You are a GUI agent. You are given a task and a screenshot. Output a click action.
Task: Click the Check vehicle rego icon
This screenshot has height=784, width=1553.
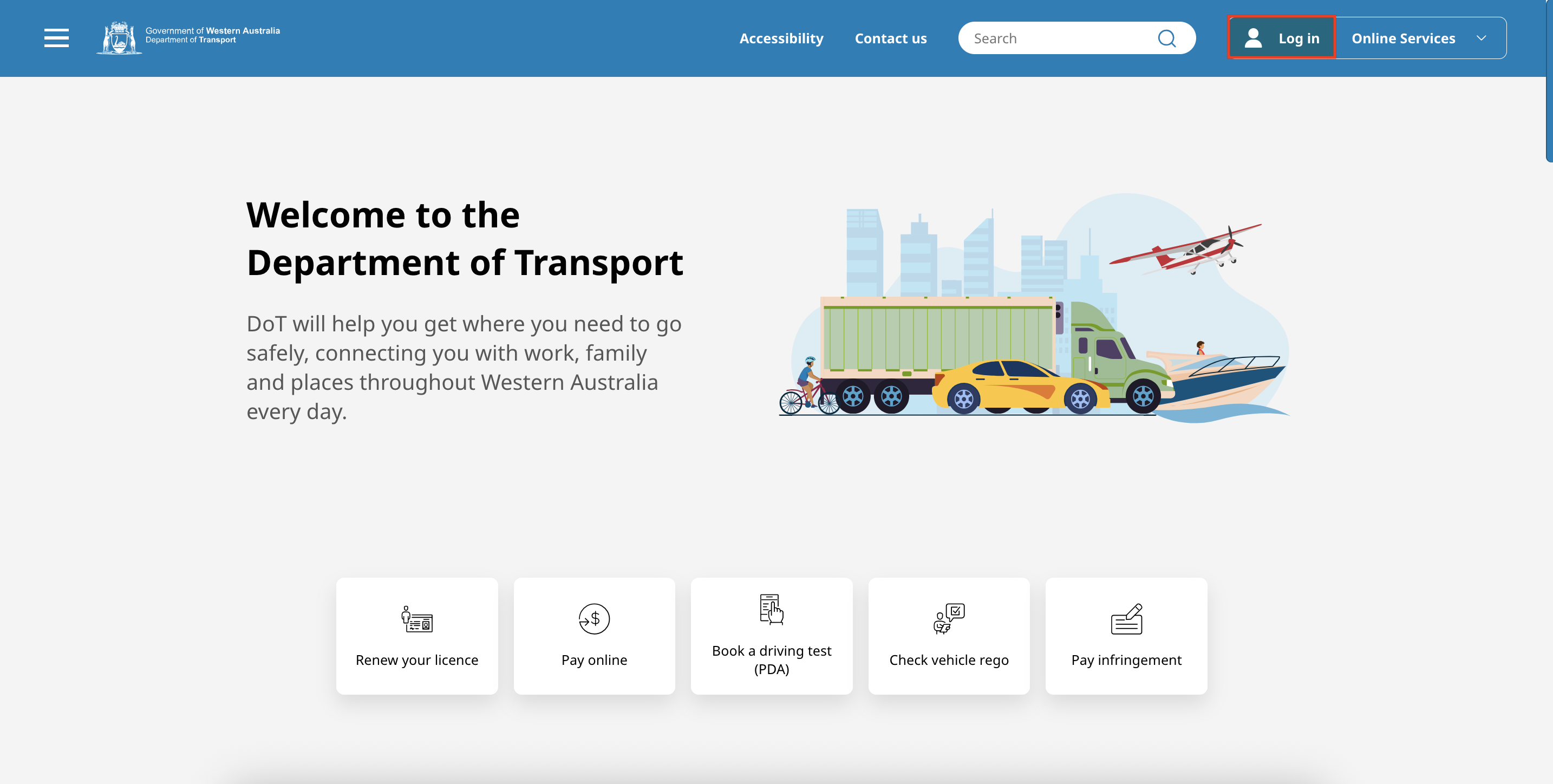click(x=948, y=619)
